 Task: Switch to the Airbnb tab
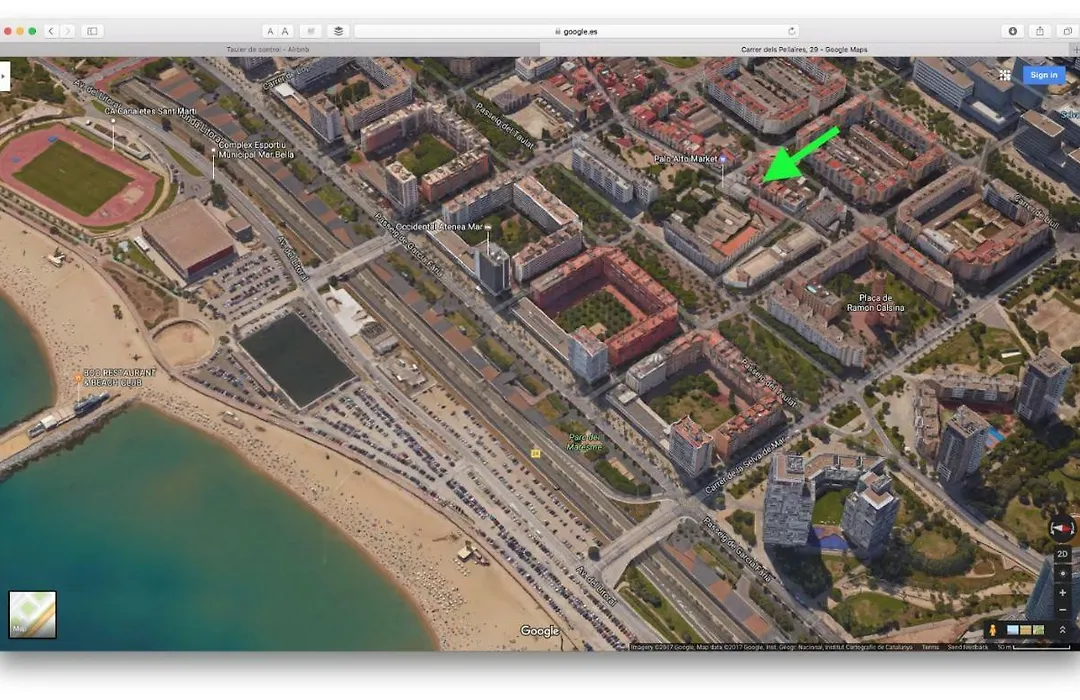pyautogui.click(x=269, y=50)
